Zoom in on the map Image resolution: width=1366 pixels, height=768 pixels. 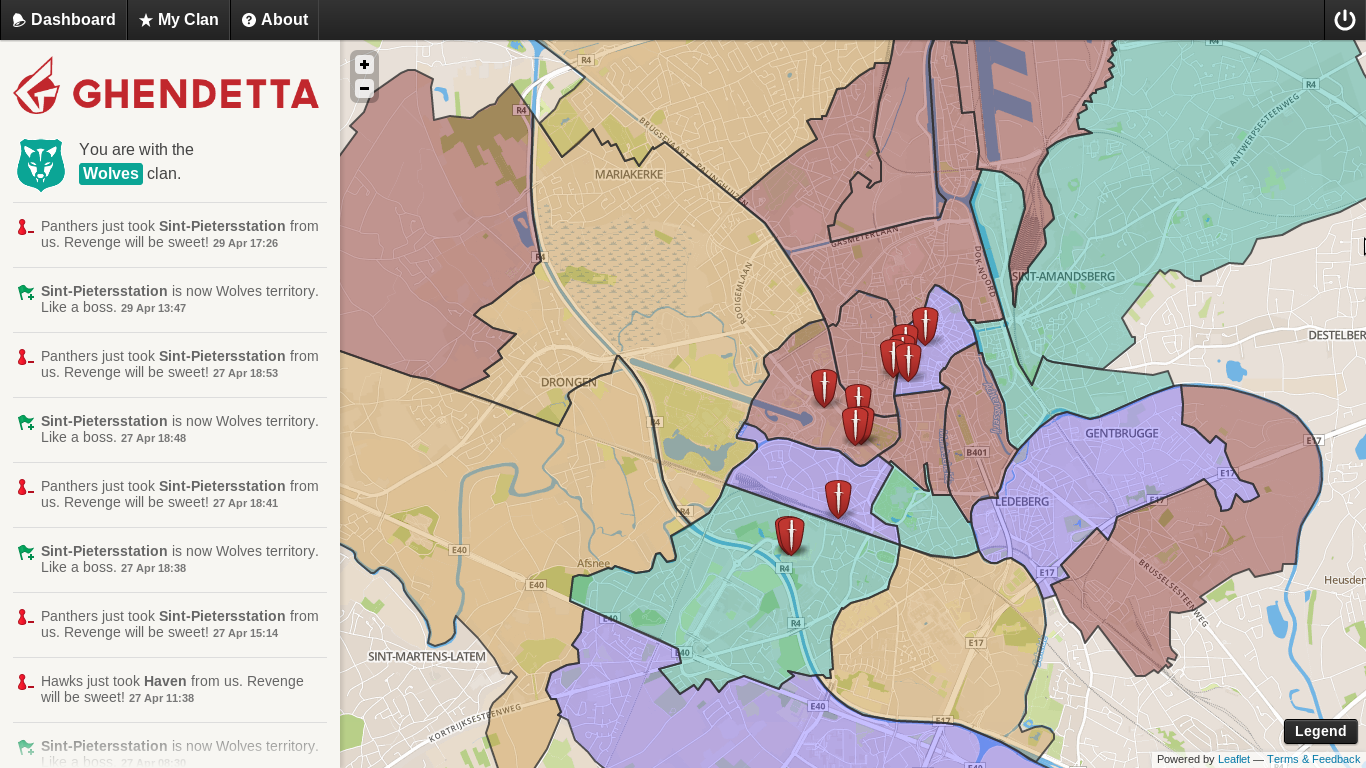pos(364,64)
